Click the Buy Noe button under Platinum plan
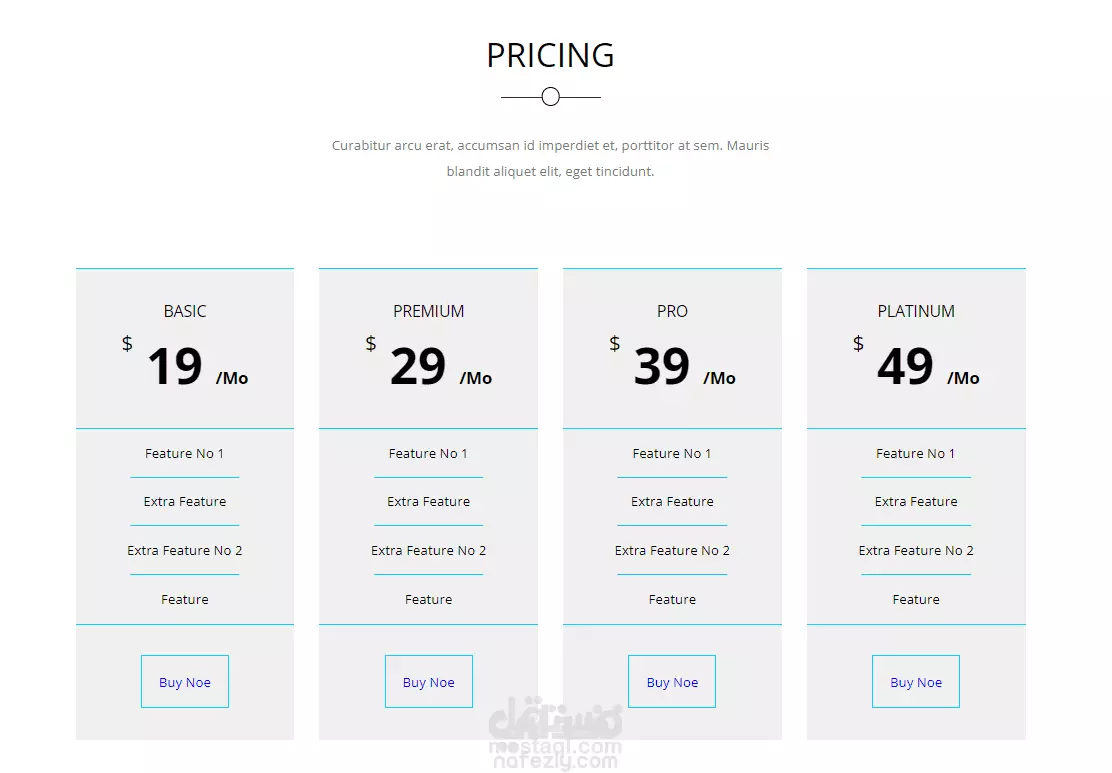Screen dimensions: 1112x773 [x=916, y=682]
